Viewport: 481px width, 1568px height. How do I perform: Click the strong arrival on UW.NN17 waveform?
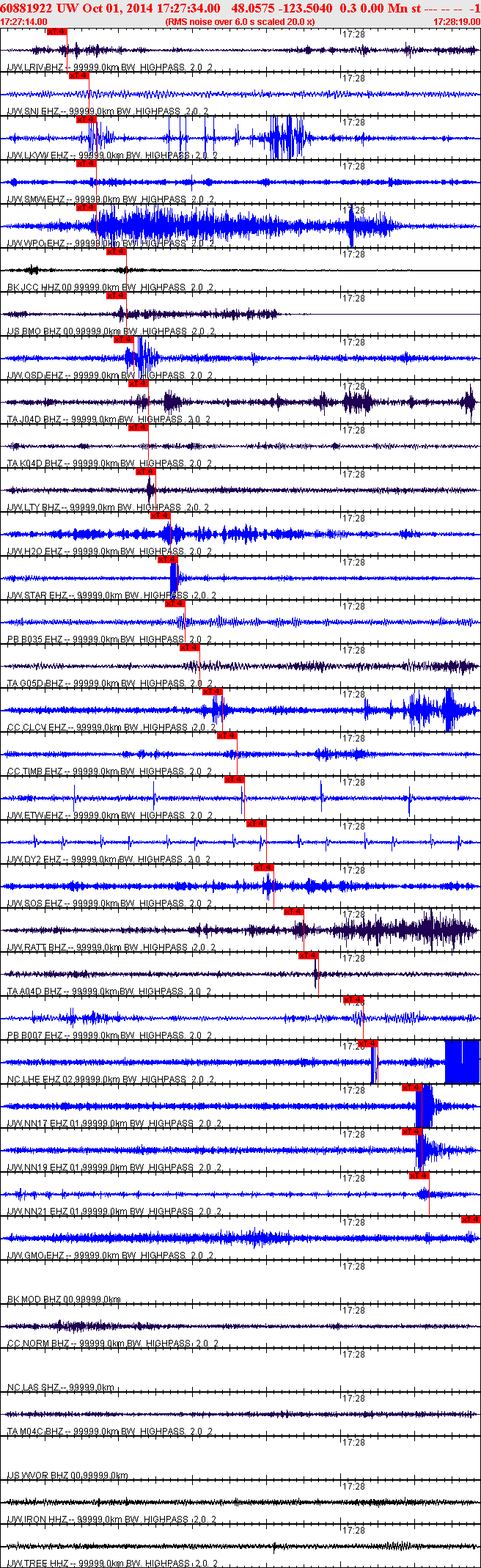coord(425,1106)
